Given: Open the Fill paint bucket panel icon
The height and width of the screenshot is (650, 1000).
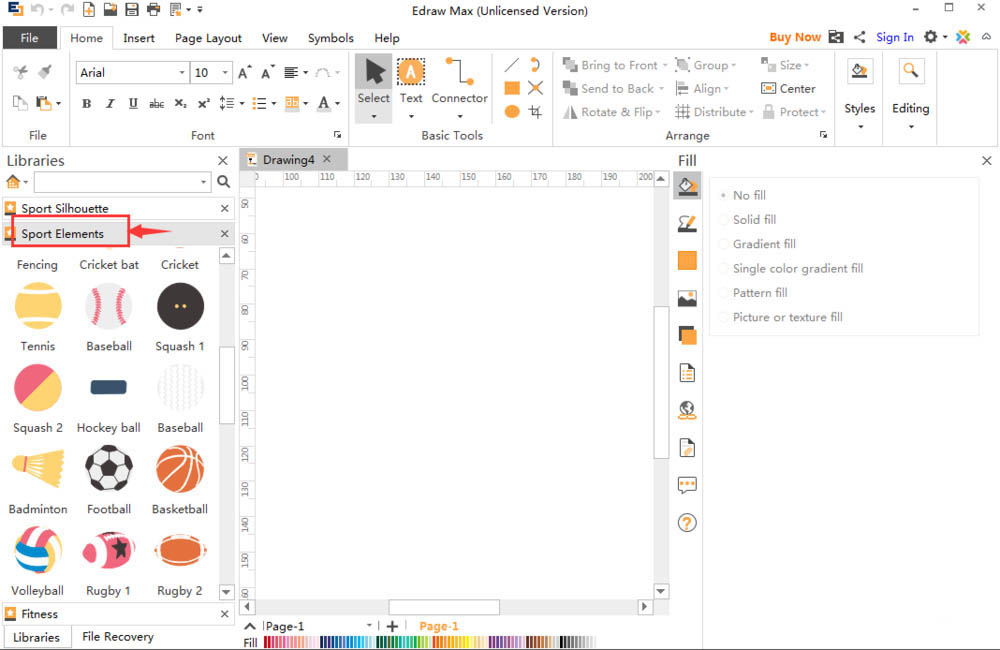Looking at the screenshot, I should pos(687,186).
